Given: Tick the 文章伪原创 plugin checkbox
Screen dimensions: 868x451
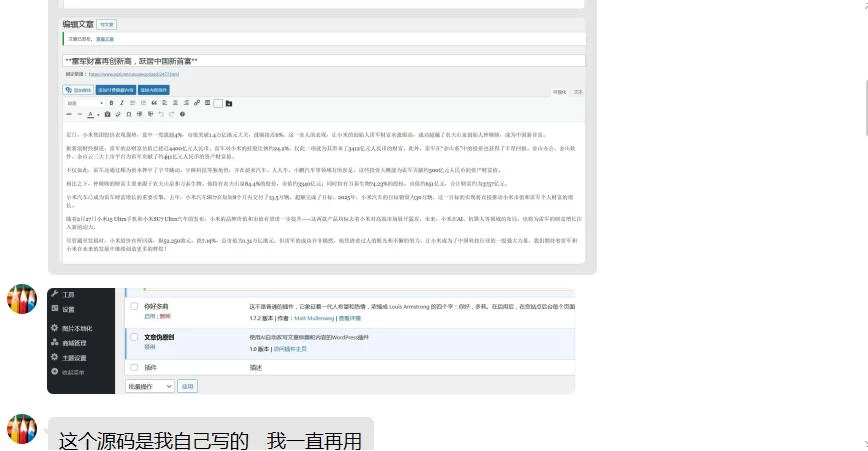Looking at the screenshot, I should [134, 337].
